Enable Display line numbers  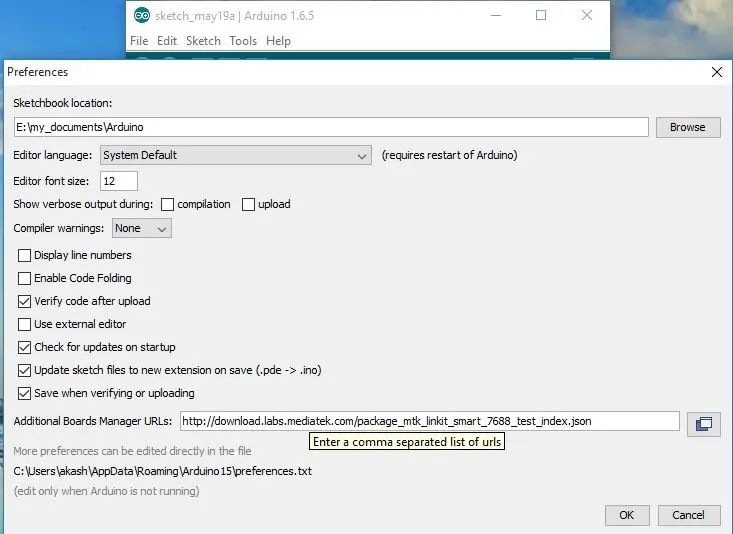pyautogui.click(x=24, y=255)
